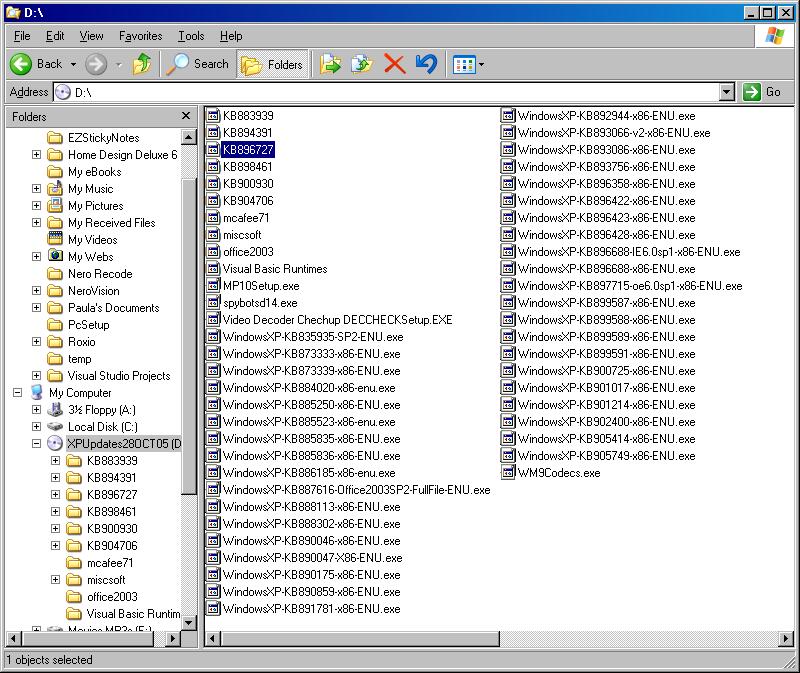Expand Home Design Deluxe 6 folder

(x=37, y=155)
